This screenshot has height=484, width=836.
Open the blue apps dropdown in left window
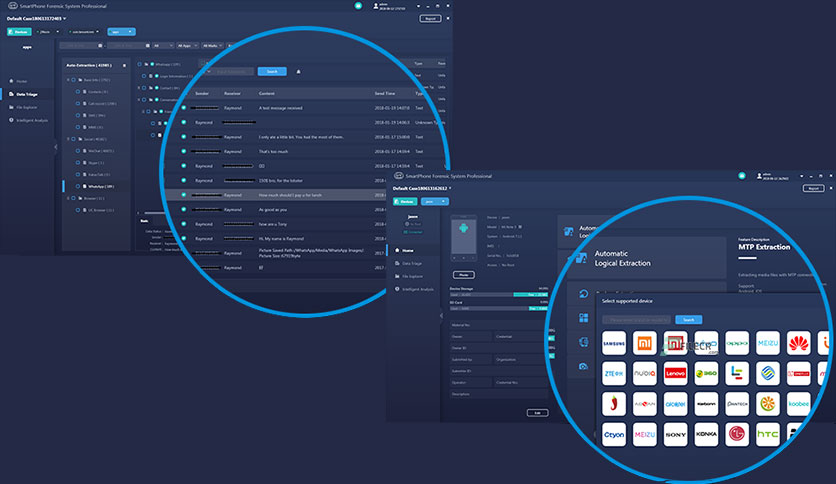(122, 32)
